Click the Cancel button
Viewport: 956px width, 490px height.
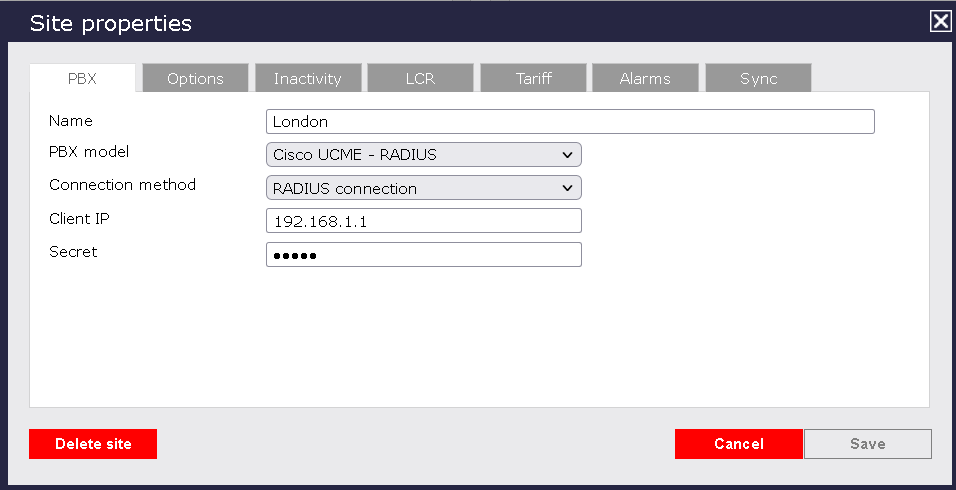[738, 444]
